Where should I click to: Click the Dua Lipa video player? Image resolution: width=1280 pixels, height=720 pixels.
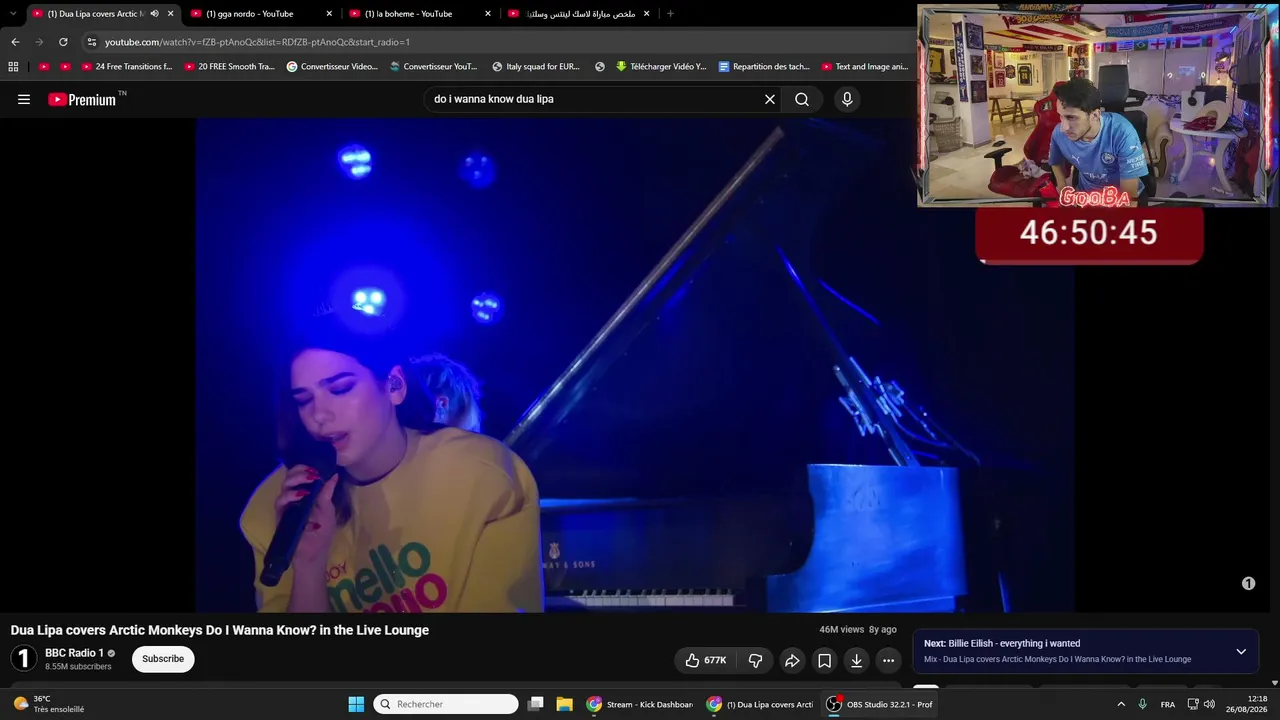[635, 365]
